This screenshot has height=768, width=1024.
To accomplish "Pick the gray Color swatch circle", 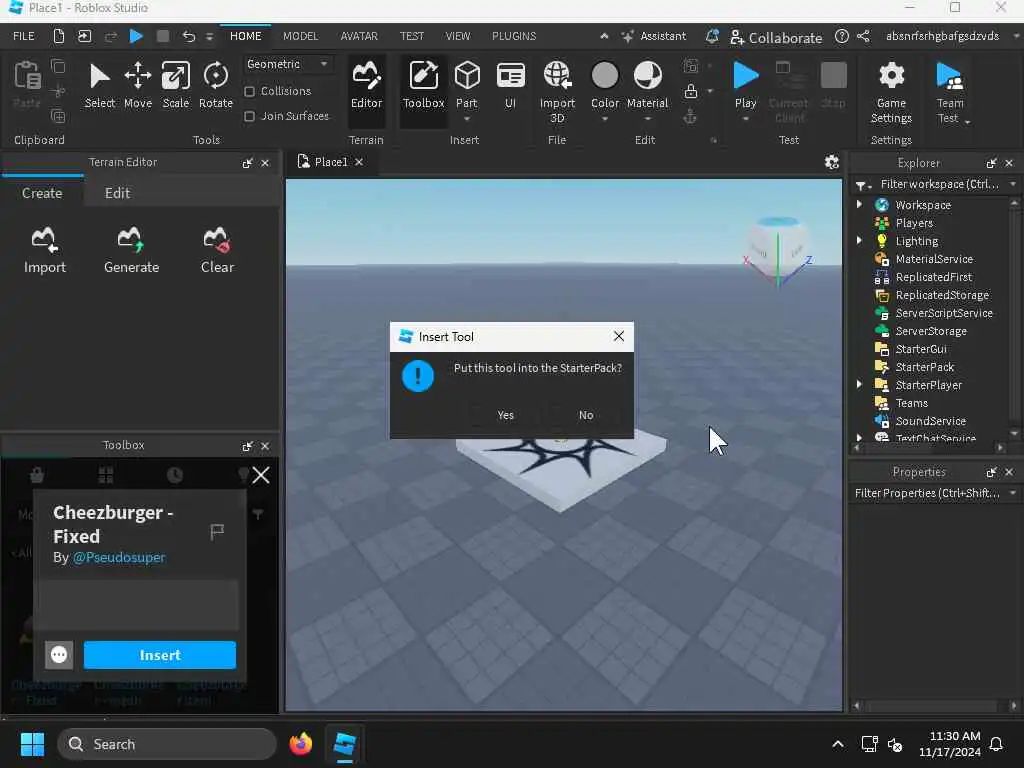I will tap(605, 75).
